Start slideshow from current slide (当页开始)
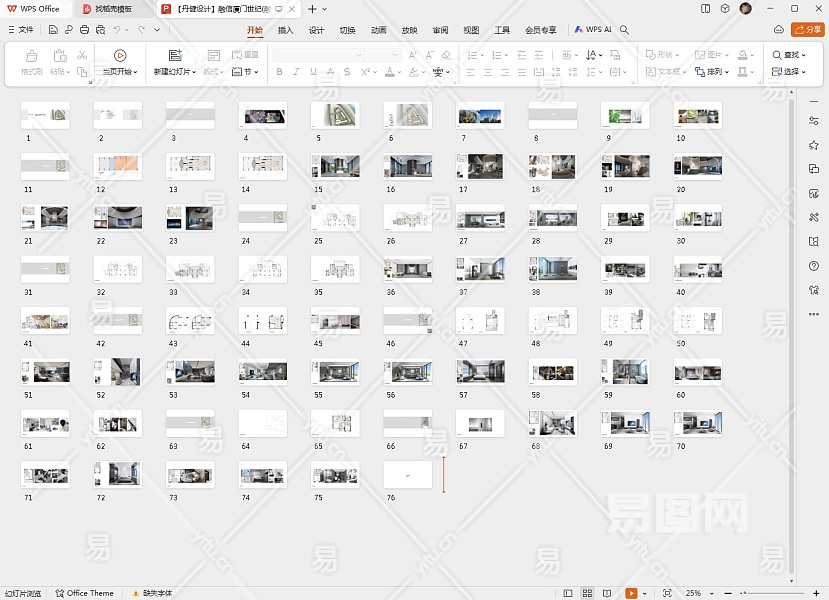Image resolution: width=829 pixels, height=600 pixels. coord(120,56)
